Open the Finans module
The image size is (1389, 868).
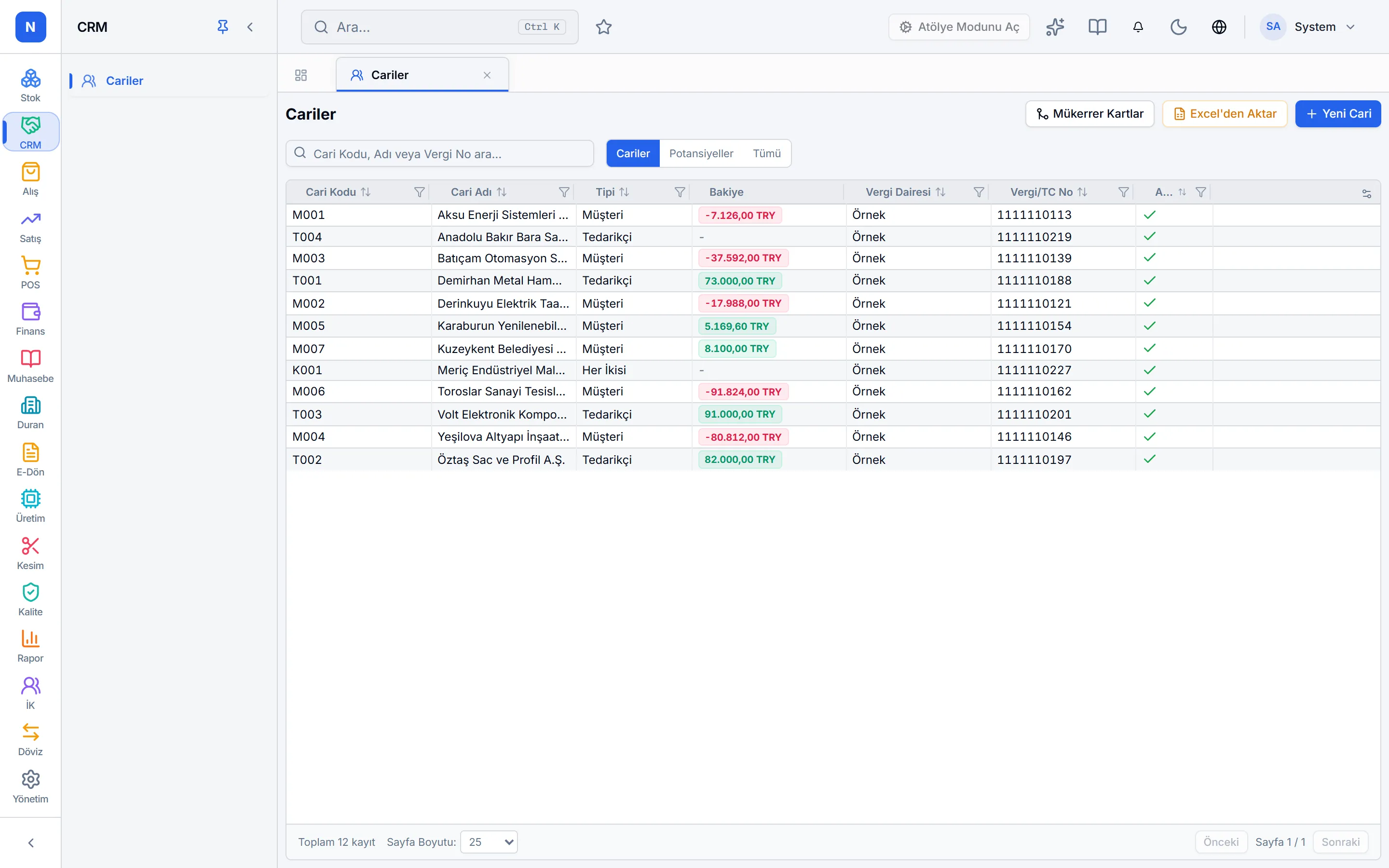30,319
